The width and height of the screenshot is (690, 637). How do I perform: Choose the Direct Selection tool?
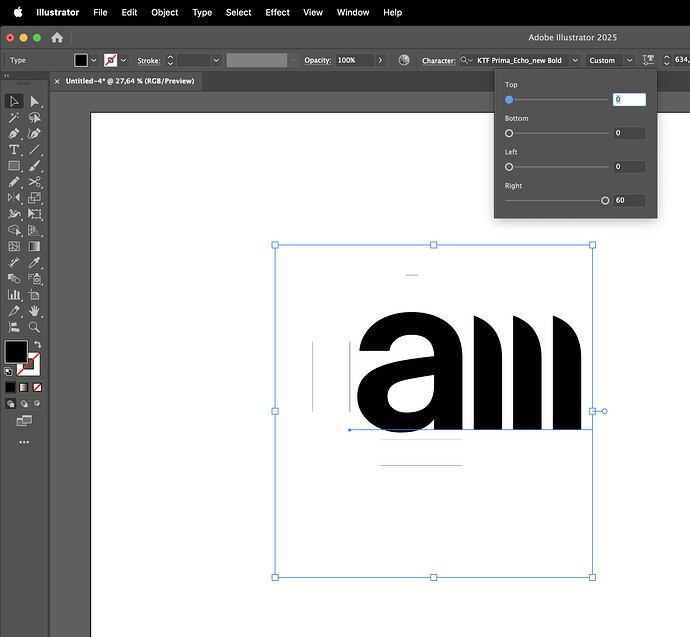[x=35, y=101]
